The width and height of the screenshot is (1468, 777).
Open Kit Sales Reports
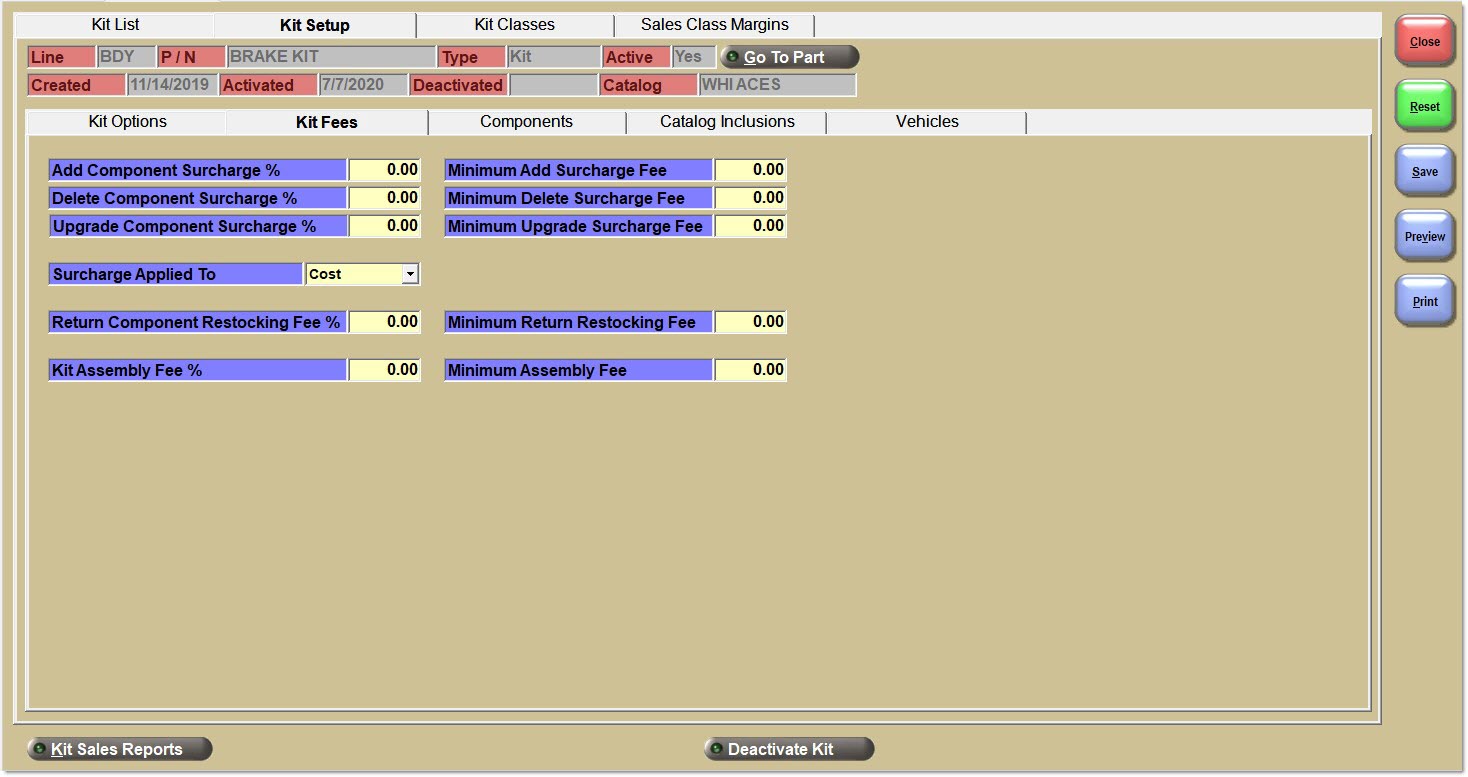pos(118,748)
